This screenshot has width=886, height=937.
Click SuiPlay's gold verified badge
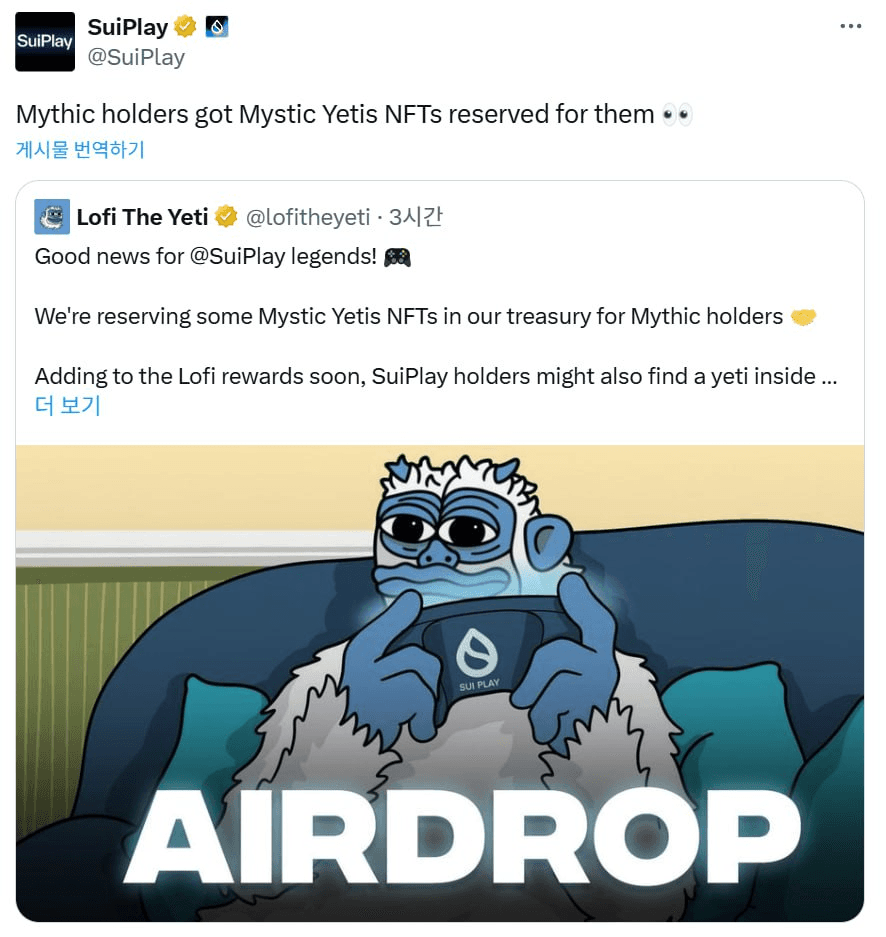coord(185,27)
